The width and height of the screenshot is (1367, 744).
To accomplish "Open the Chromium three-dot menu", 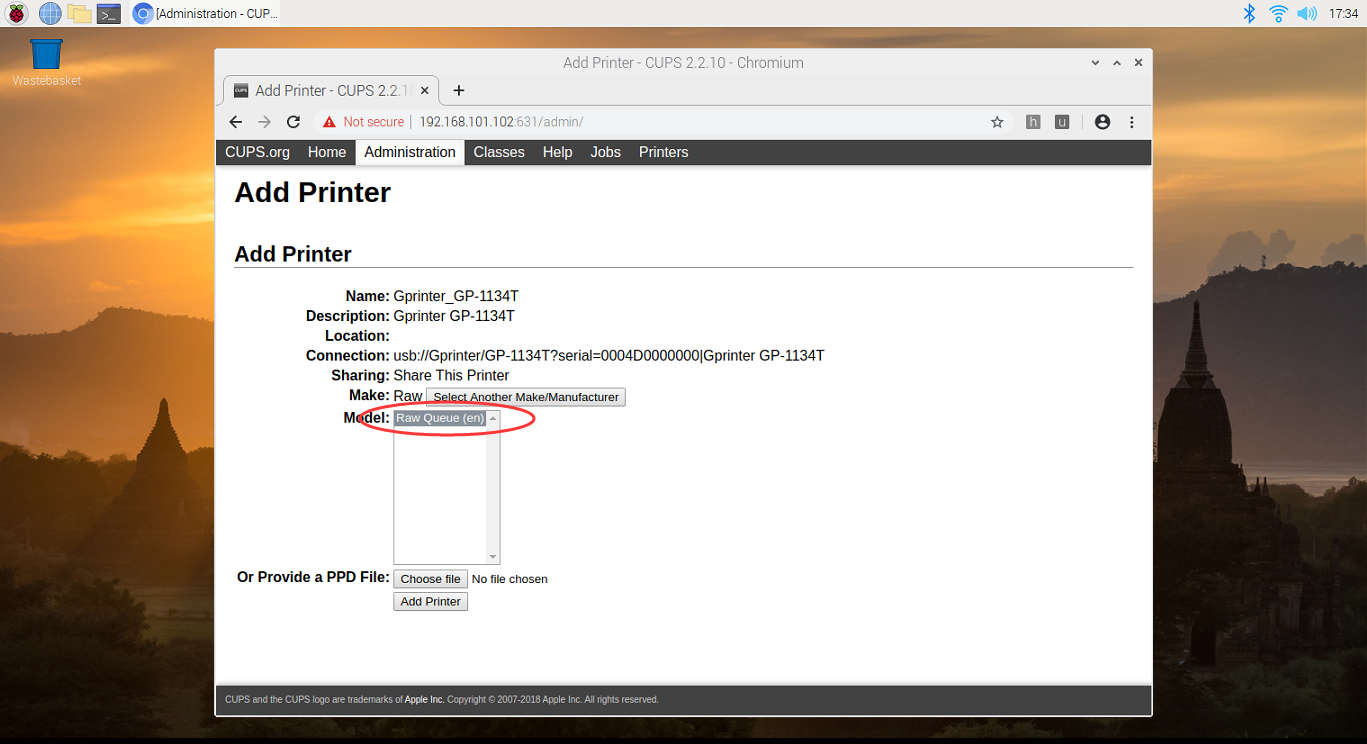I will click(1132, 122).
